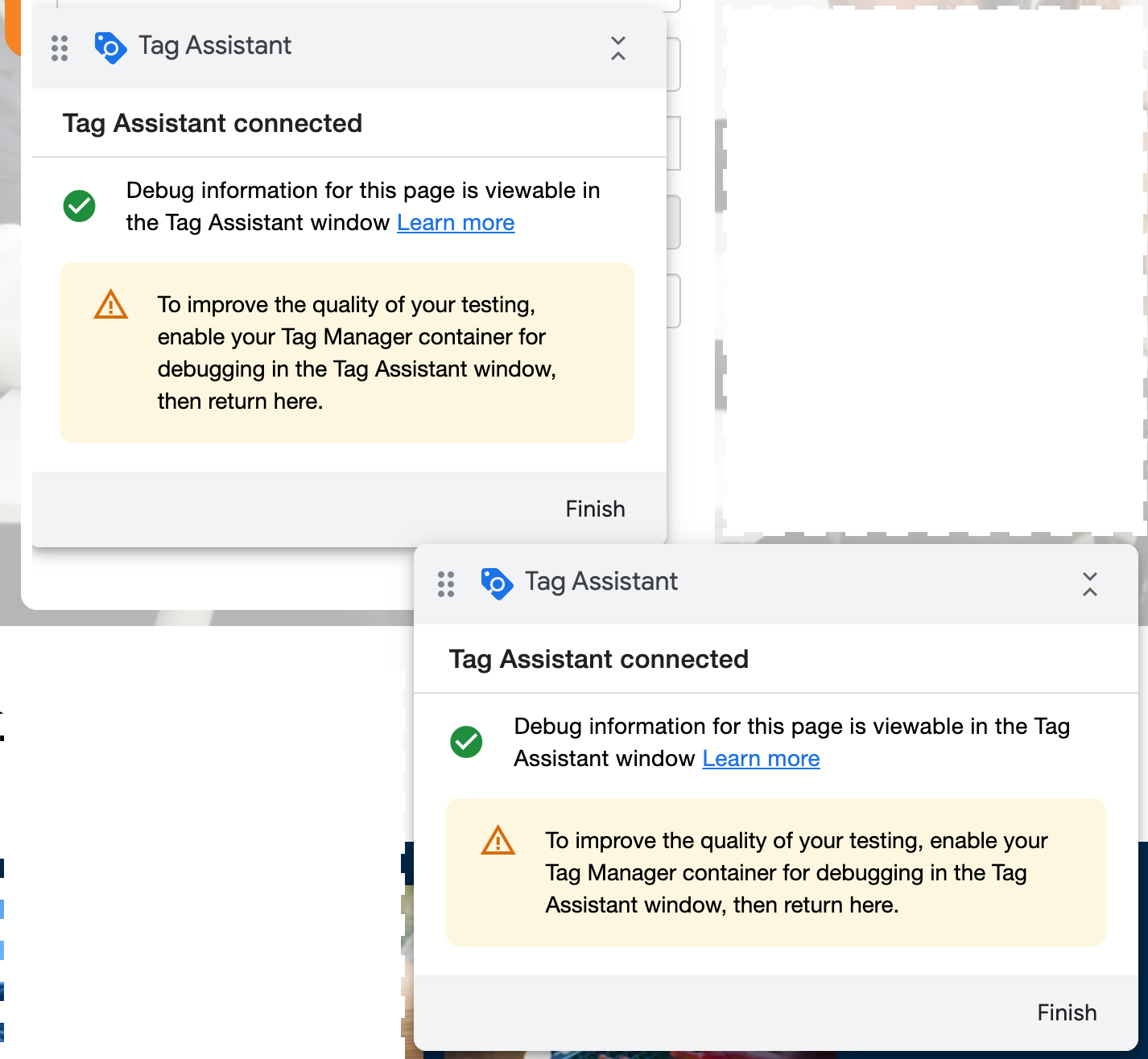Open the Learn more link in lower popup

pos(761,759)
